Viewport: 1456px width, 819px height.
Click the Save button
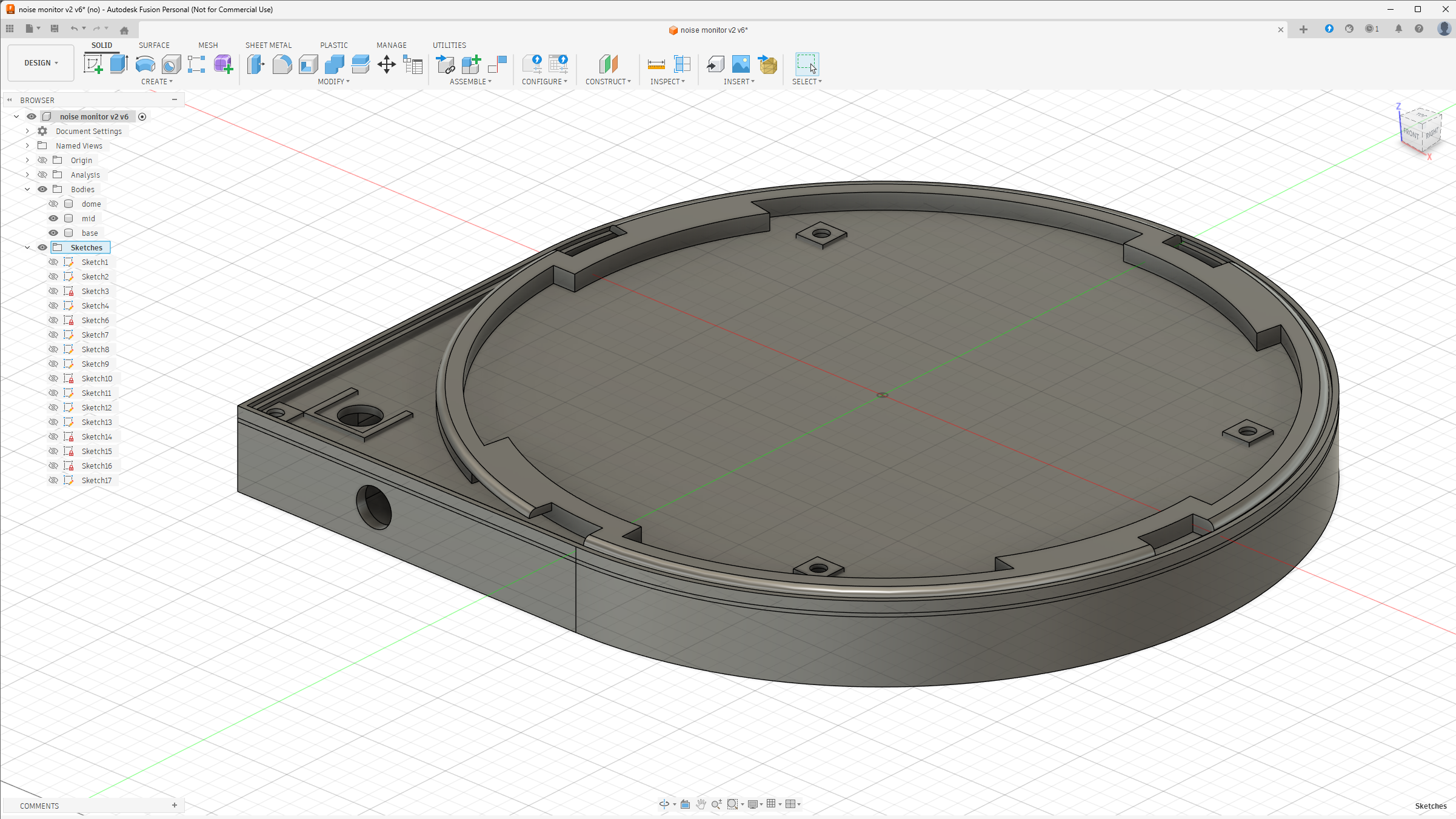[x=54, y=28]
